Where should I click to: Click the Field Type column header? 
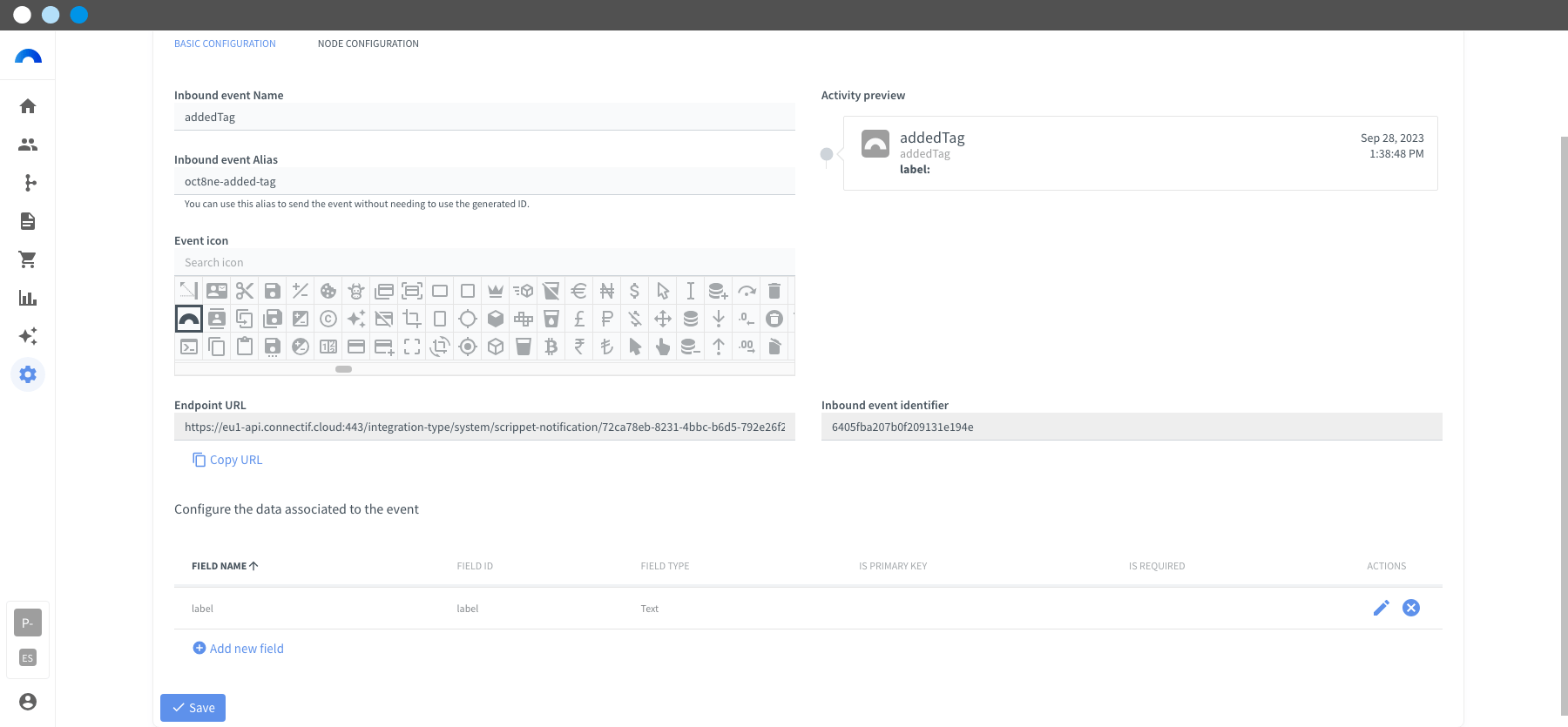click(x=665, y=566)
